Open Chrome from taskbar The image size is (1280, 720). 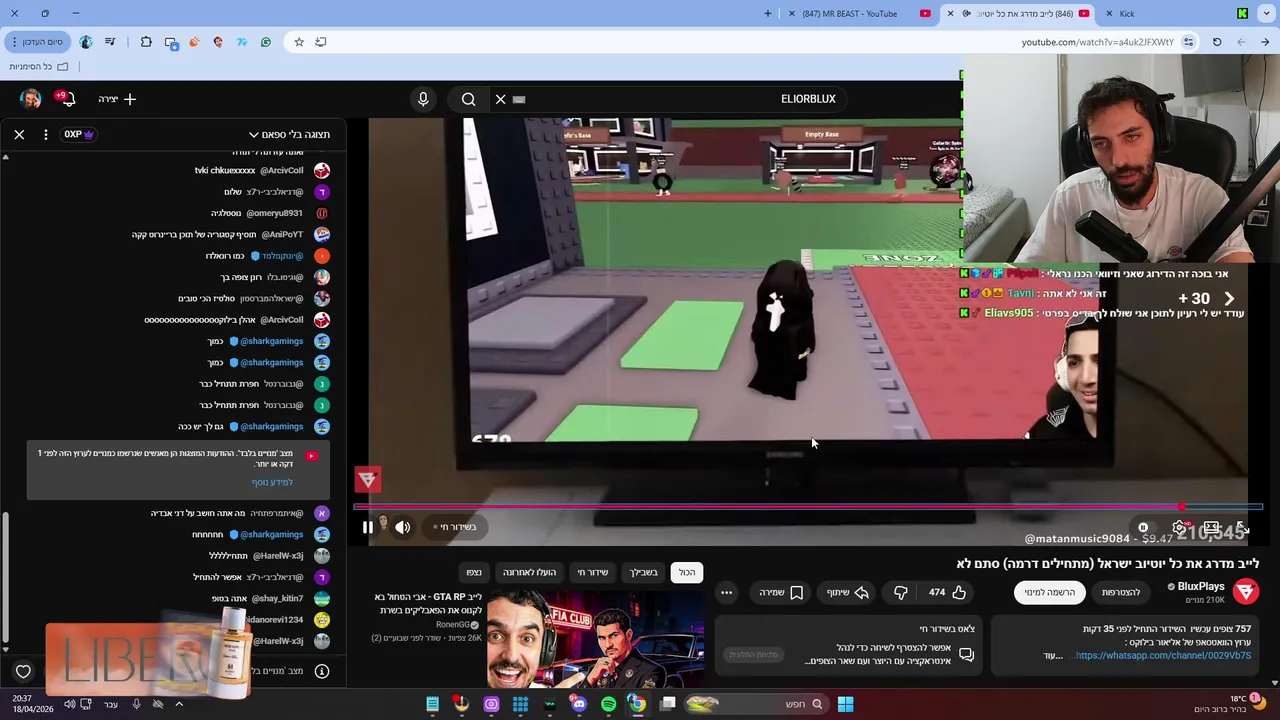pyautogui.click(x=637, y=704)
